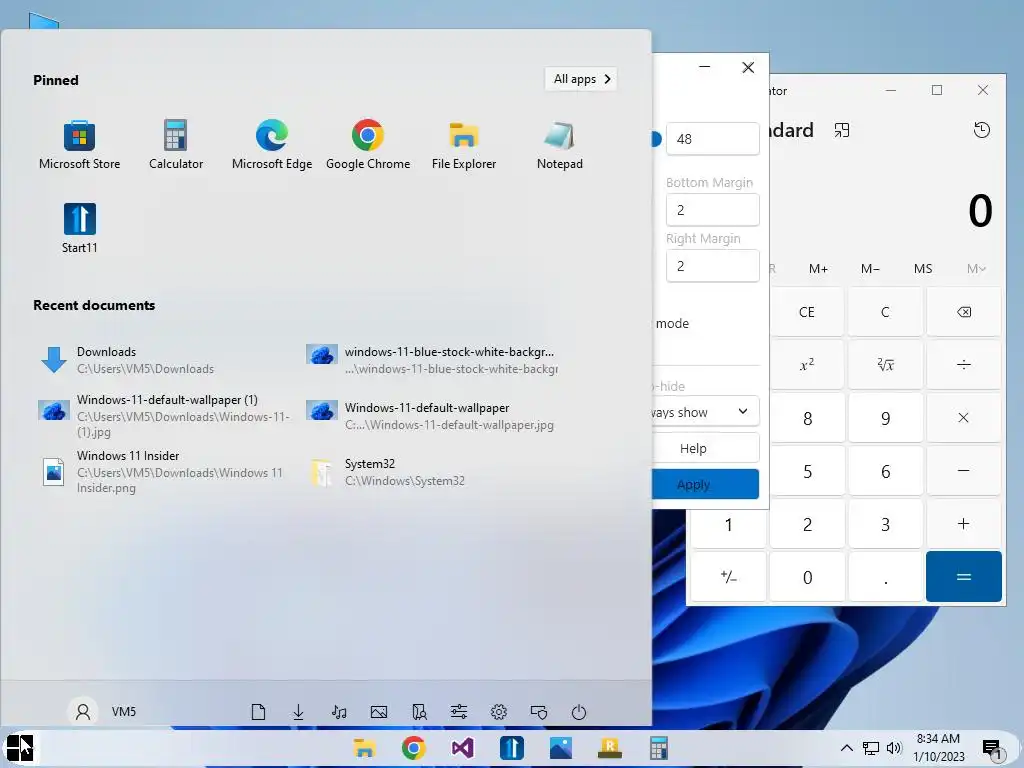Show hidden tray icons chevron
This screenshot has width=1024, height=768.
click(846, 748)
